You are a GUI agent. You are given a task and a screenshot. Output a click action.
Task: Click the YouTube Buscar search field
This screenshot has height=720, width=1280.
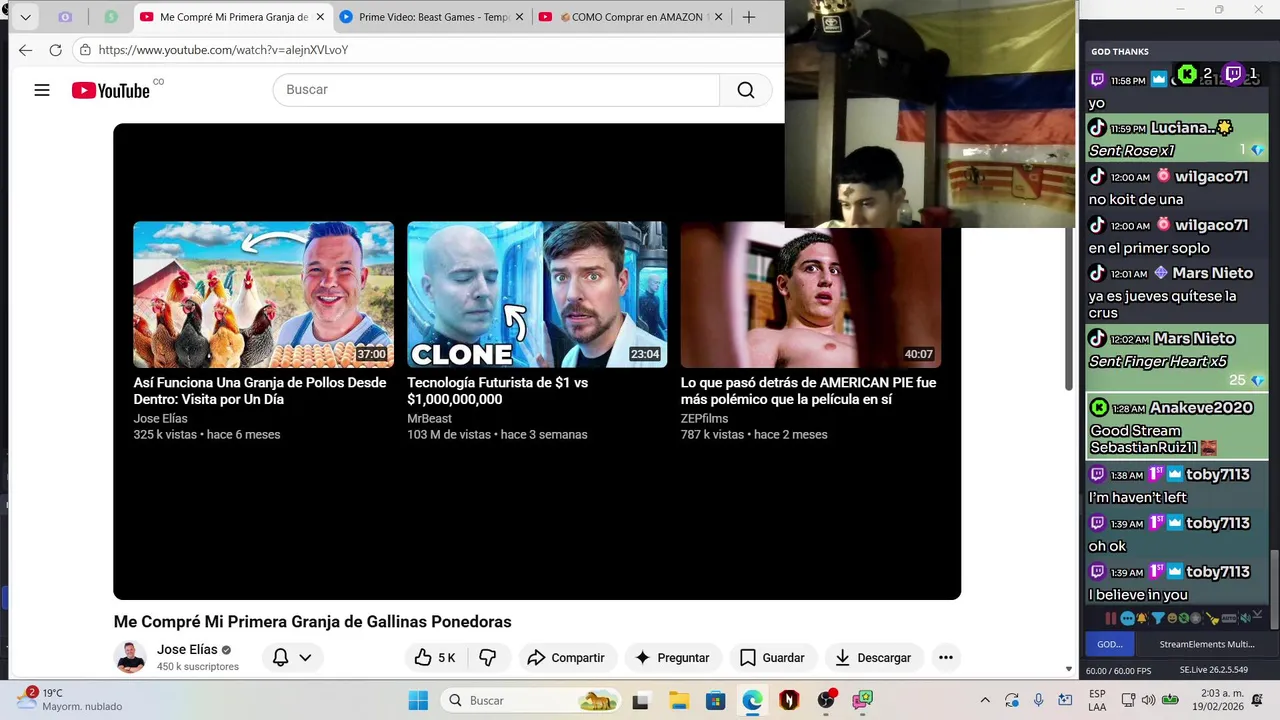click(496, 90)
